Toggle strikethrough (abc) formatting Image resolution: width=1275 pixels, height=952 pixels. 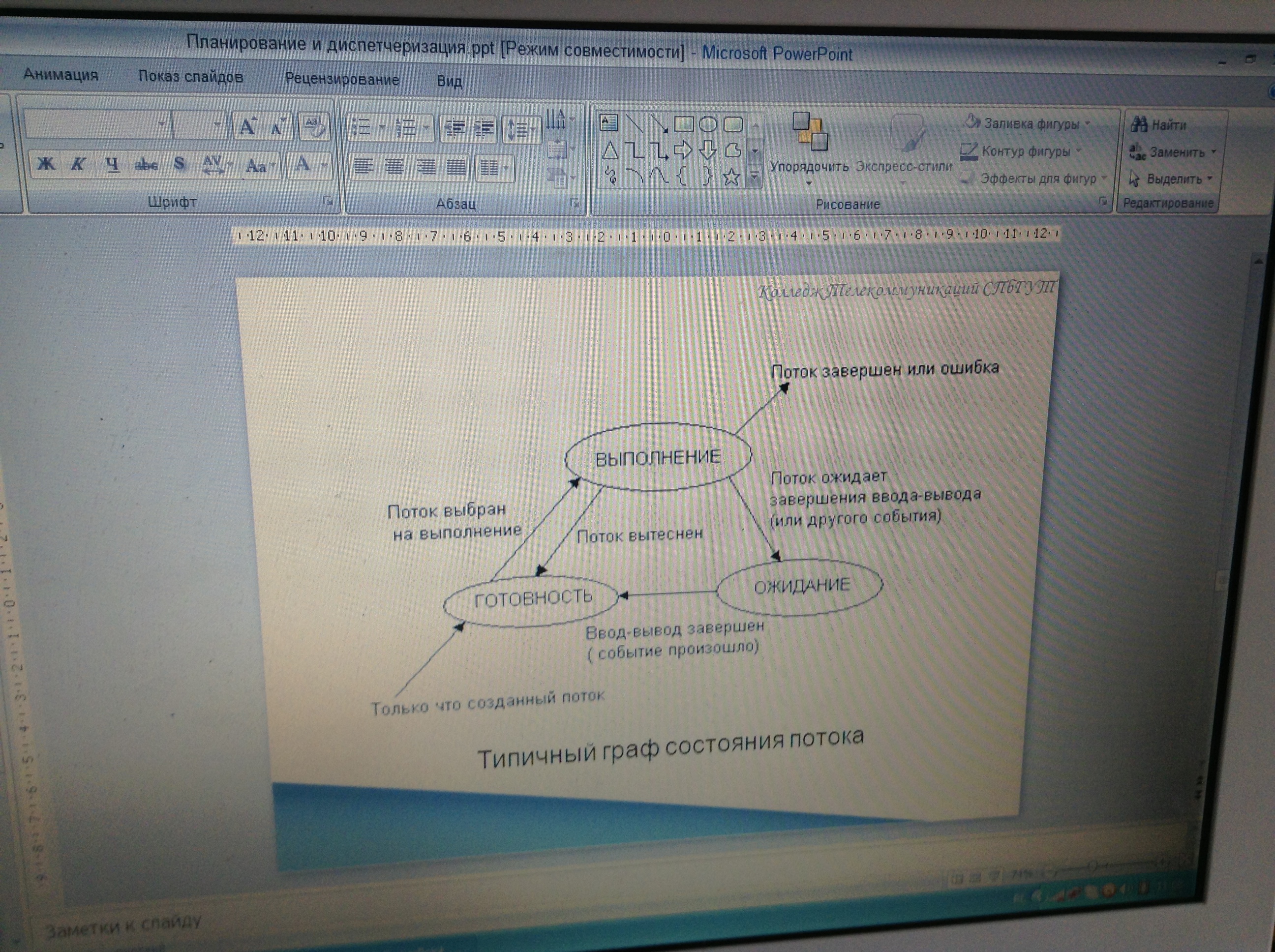(x=146, y=165)
